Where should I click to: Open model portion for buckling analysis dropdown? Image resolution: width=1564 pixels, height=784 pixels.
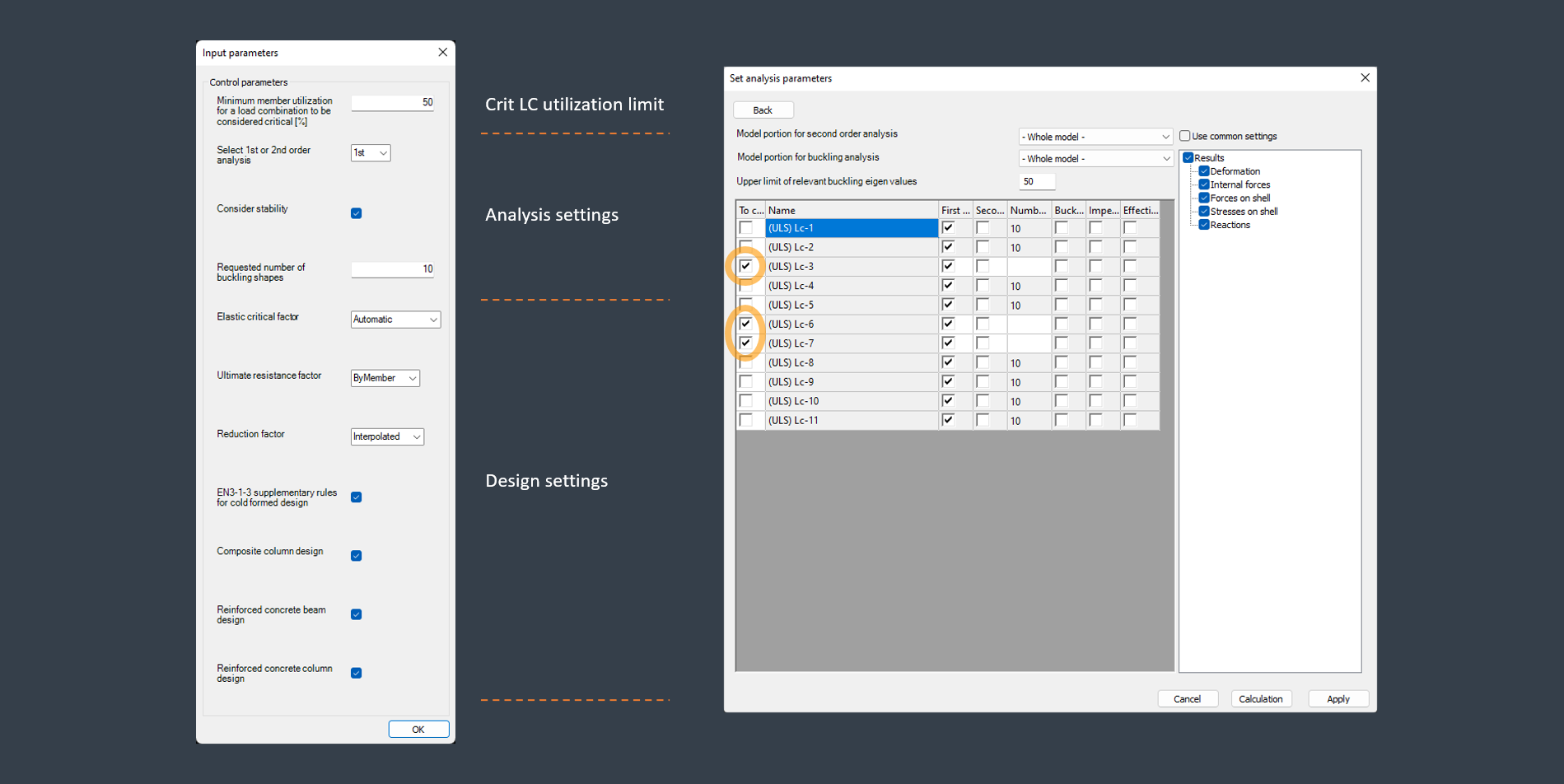(1095, 159)
